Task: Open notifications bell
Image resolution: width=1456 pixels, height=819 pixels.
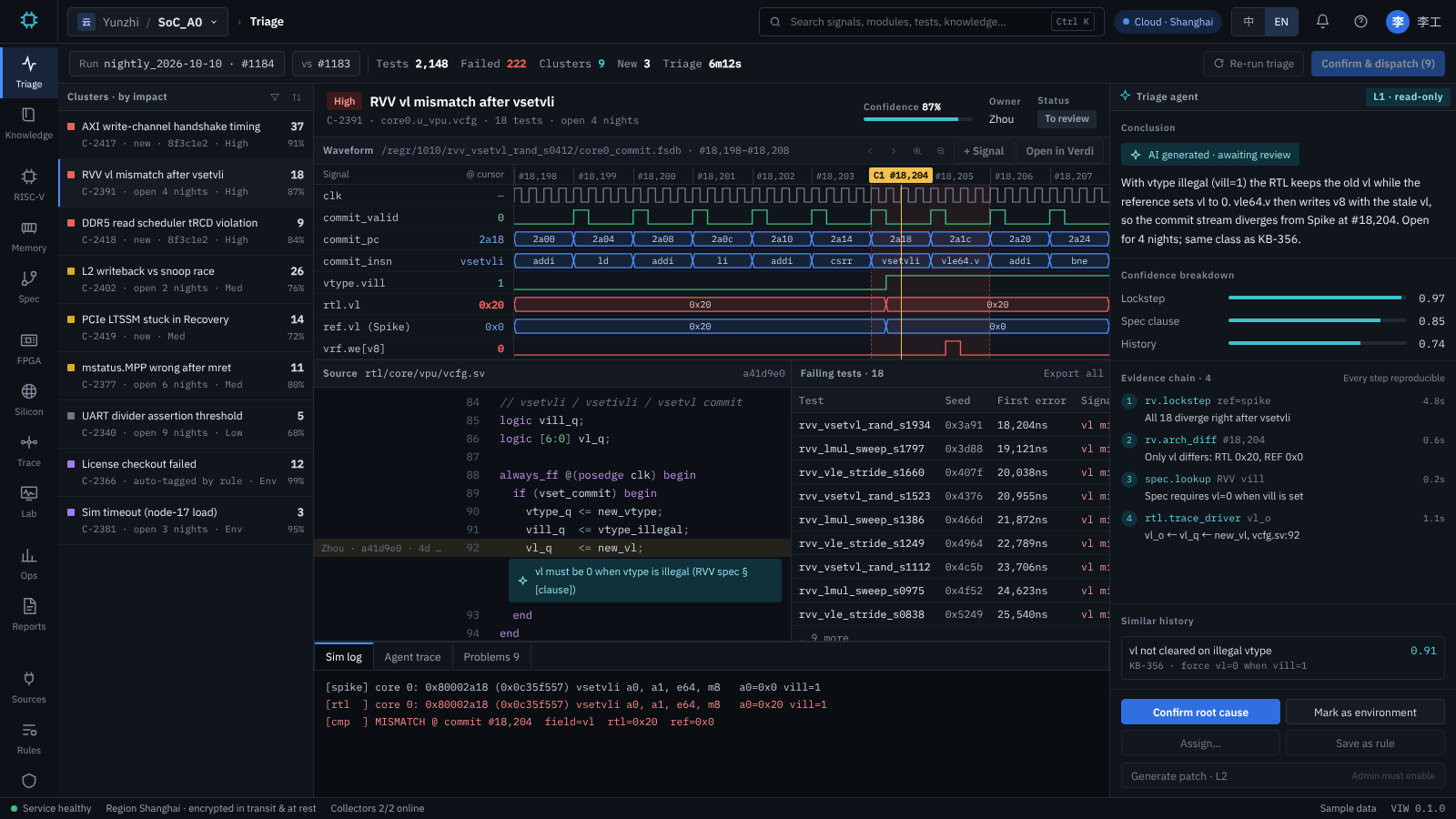Action: tap(1322, 22)
